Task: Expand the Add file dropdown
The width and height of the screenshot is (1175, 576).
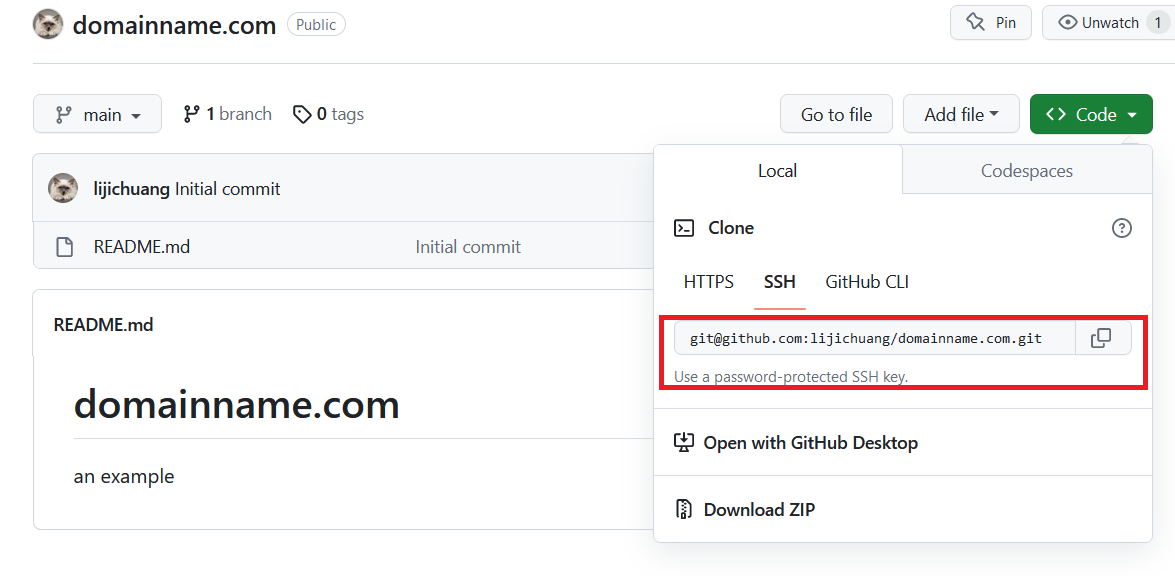Action: [x=960, y=115]
